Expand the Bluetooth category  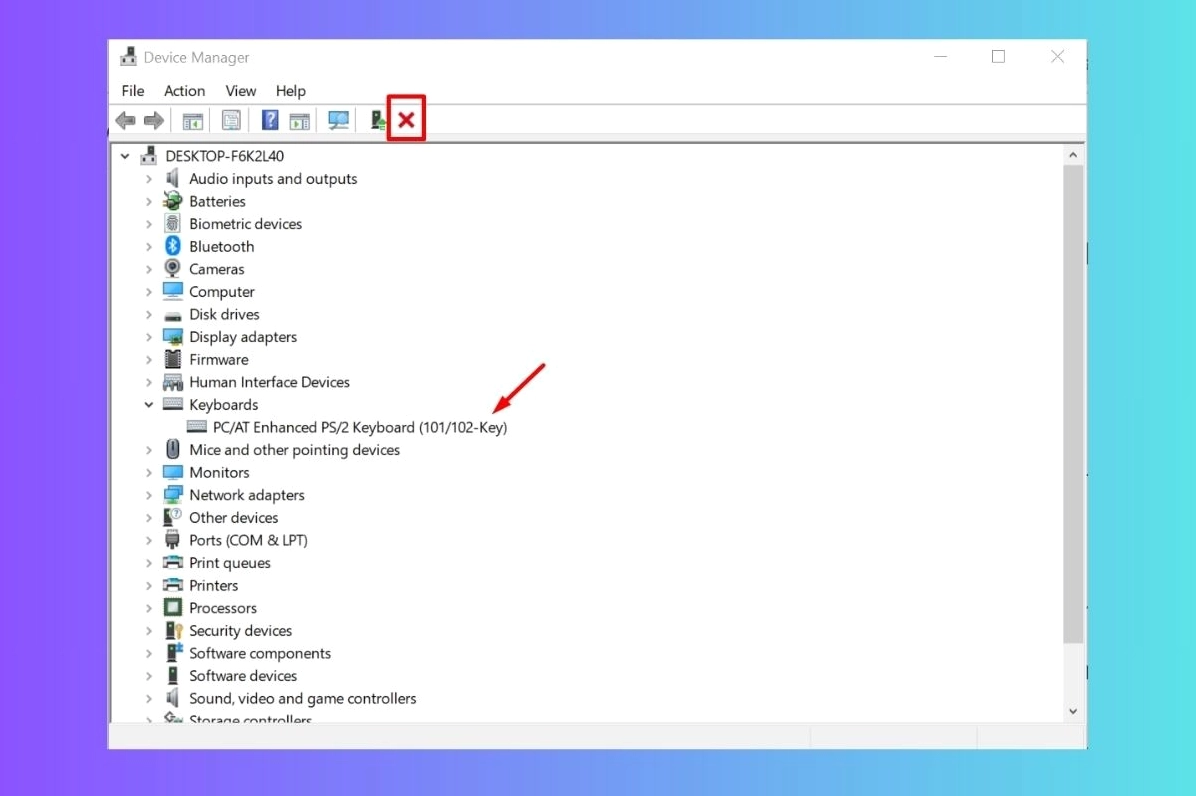click(148, 246)
